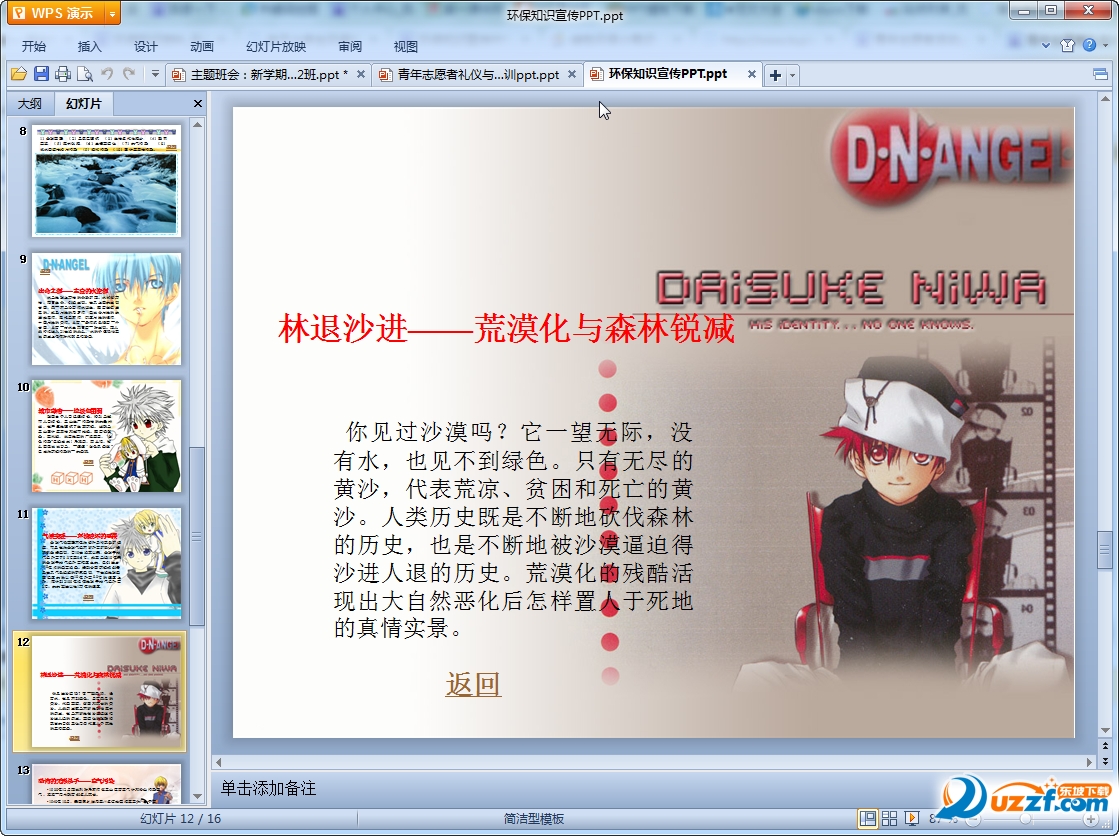Click the D·N·ANGEL logo image on slide
Image resolution: width=1119 pixels, height=836 pixels.
point(952,158)
